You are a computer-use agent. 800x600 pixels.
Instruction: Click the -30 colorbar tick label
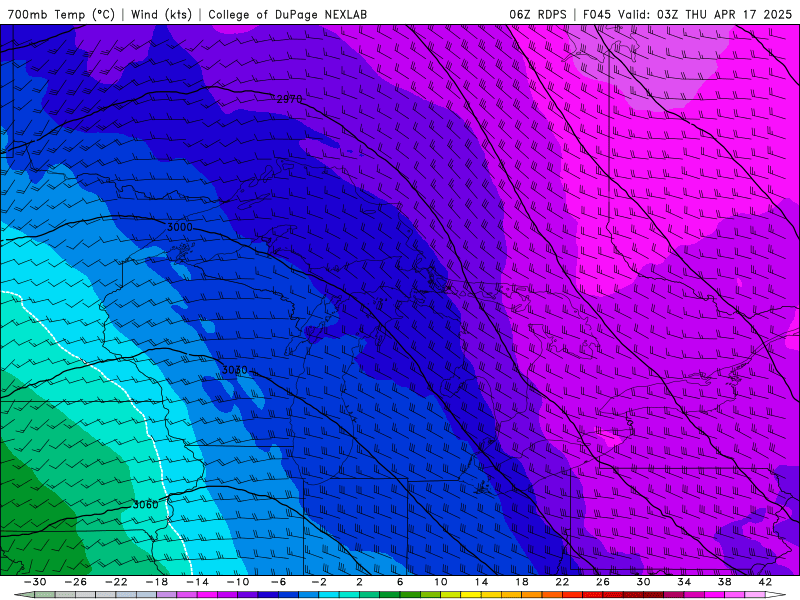(x=35, y=582)
